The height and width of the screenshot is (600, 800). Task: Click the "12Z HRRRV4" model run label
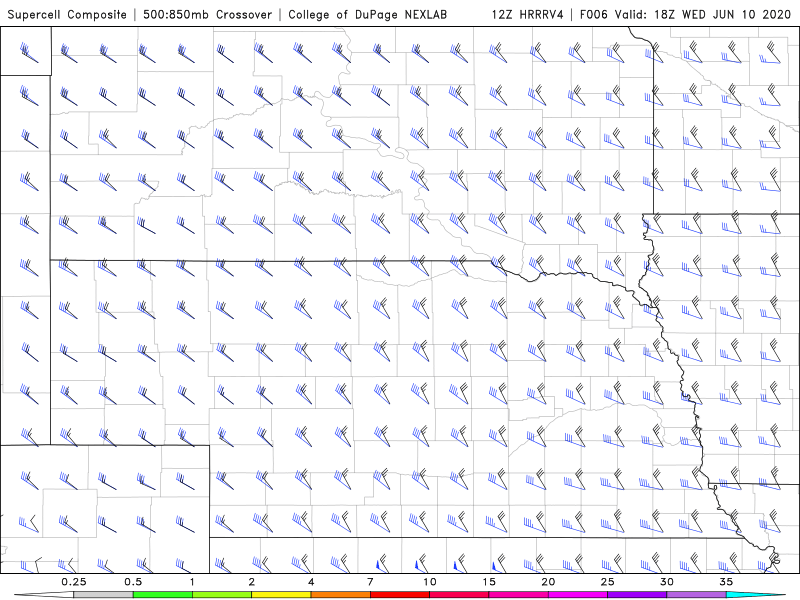click(x=528, y=14)
